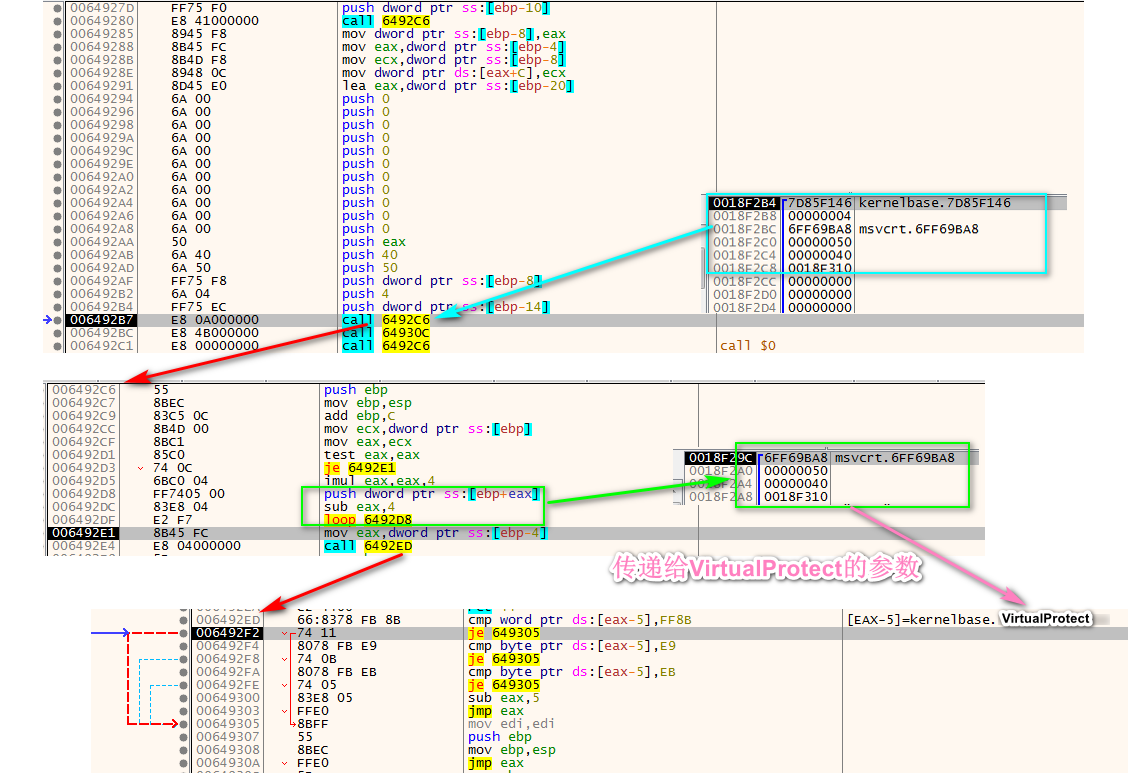Image resolution: width=1128 pixels, height=782 pixels.
Task: Toggle breakpoint dot at address 006492C1
Action: click(58, 346)
